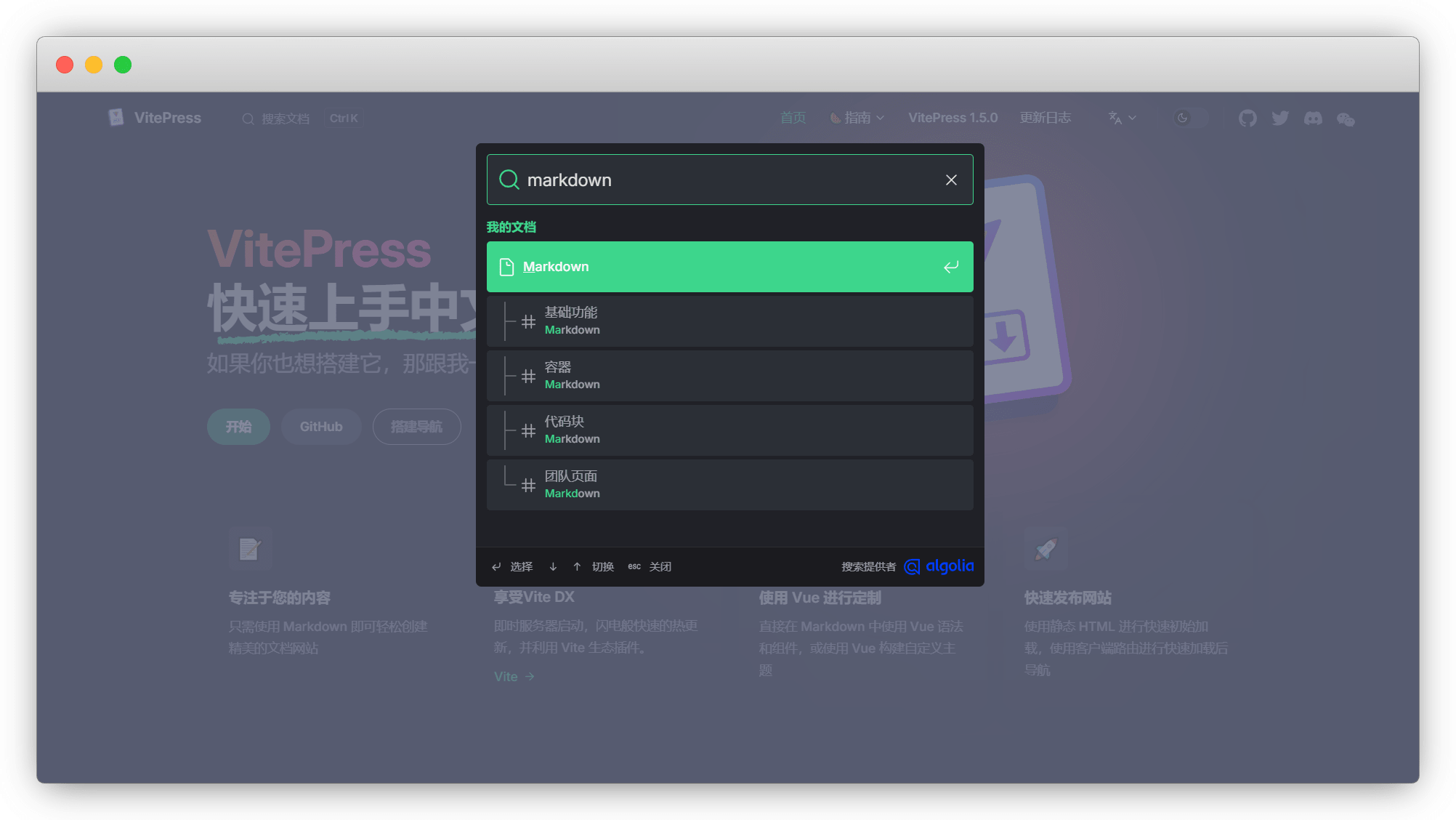Choose the 代码块 search result

729,430
